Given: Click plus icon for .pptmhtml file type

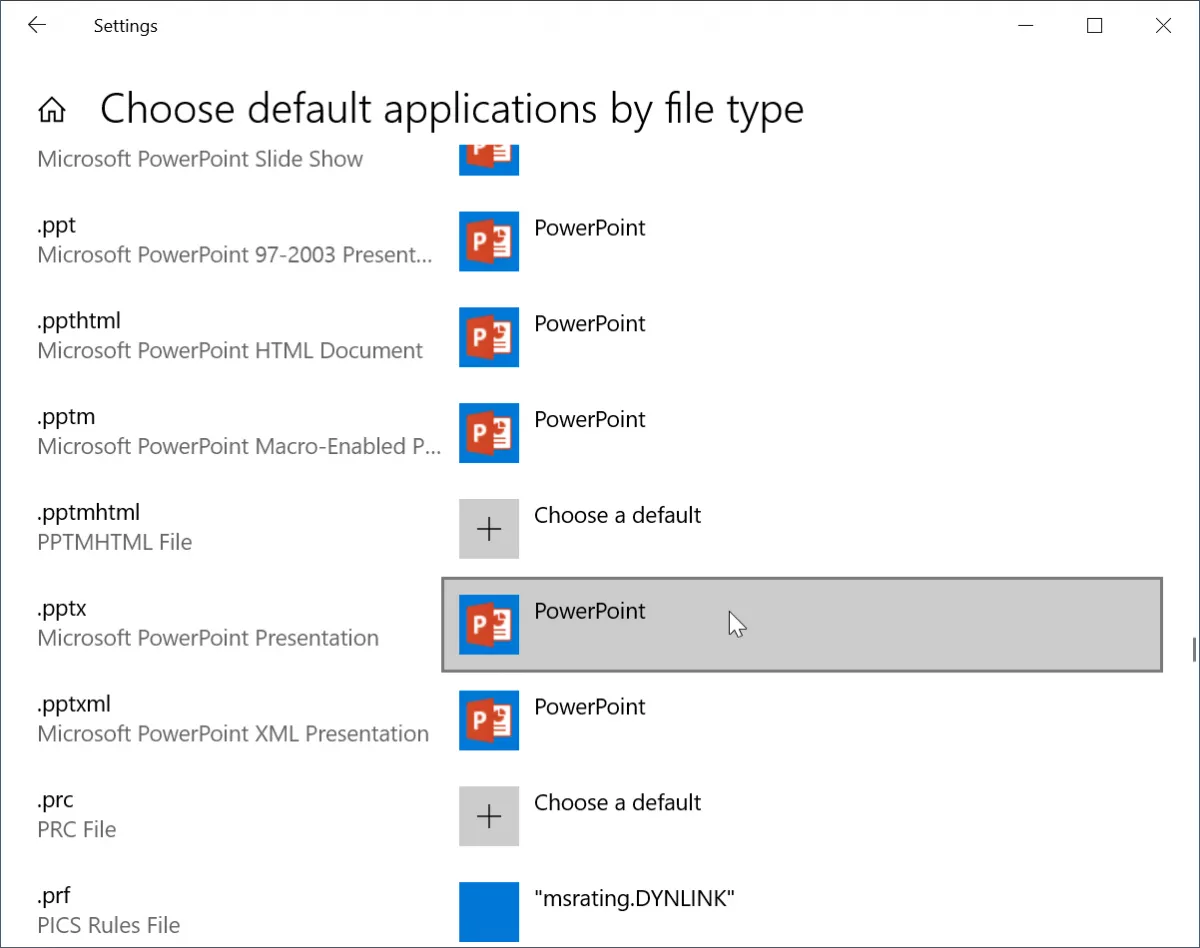Looking at the screenshot, I should [x=489, y=529].
